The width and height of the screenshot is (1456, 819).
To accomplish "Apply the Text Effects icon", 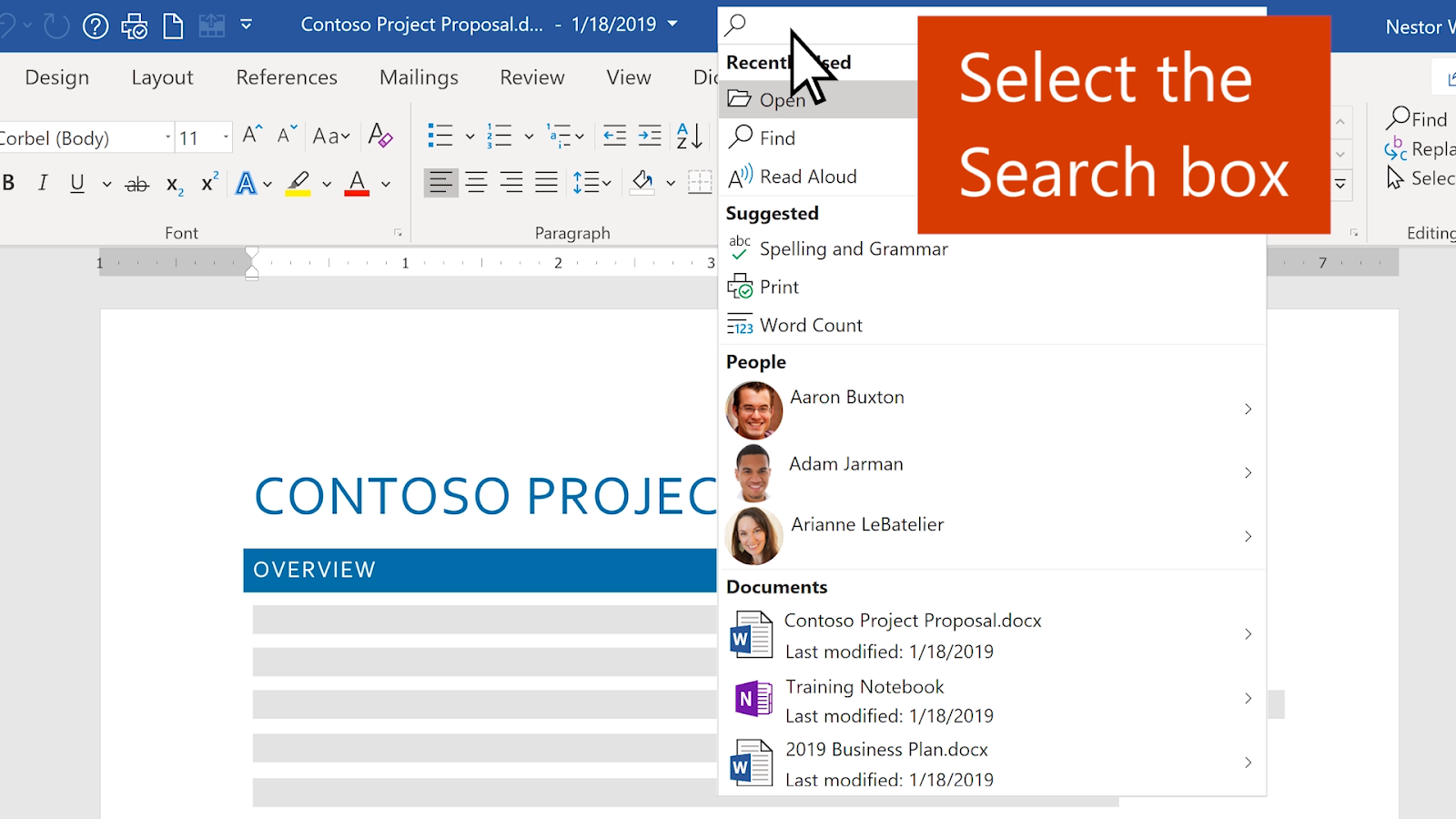I will 246,183.
